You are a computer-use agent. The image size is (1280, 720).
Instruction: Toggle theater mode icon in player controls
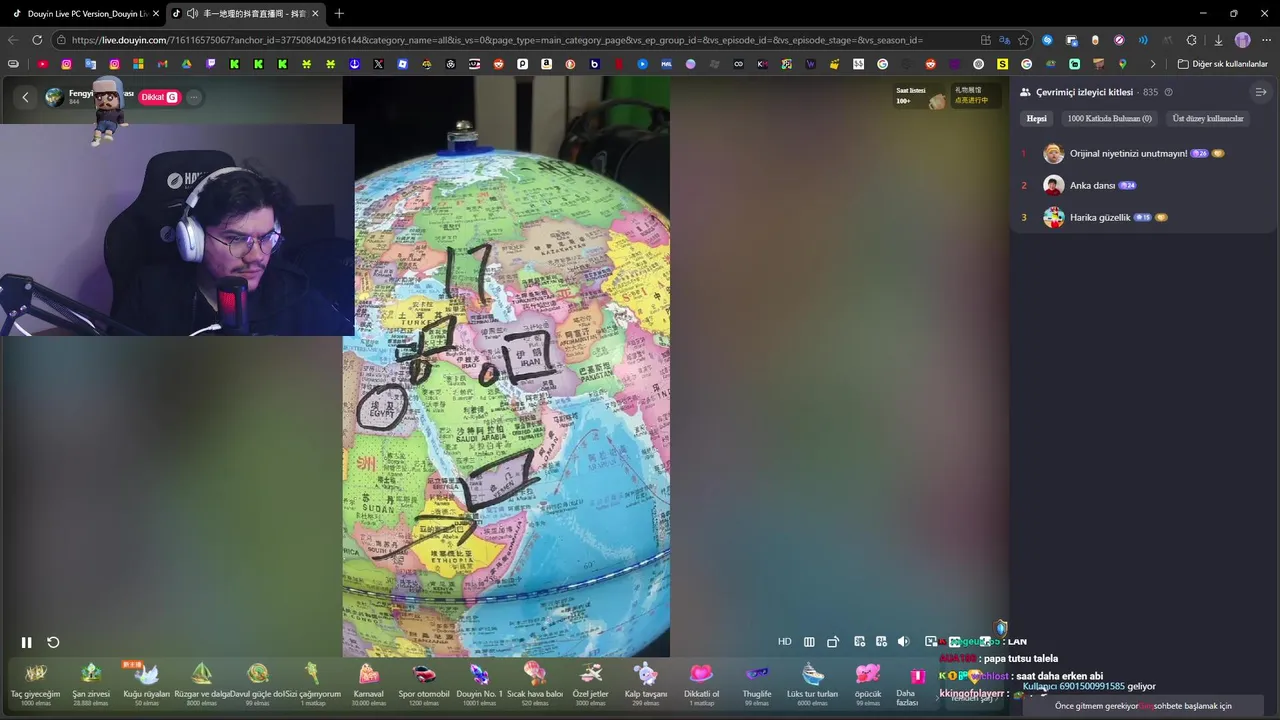tap(809, 642)
